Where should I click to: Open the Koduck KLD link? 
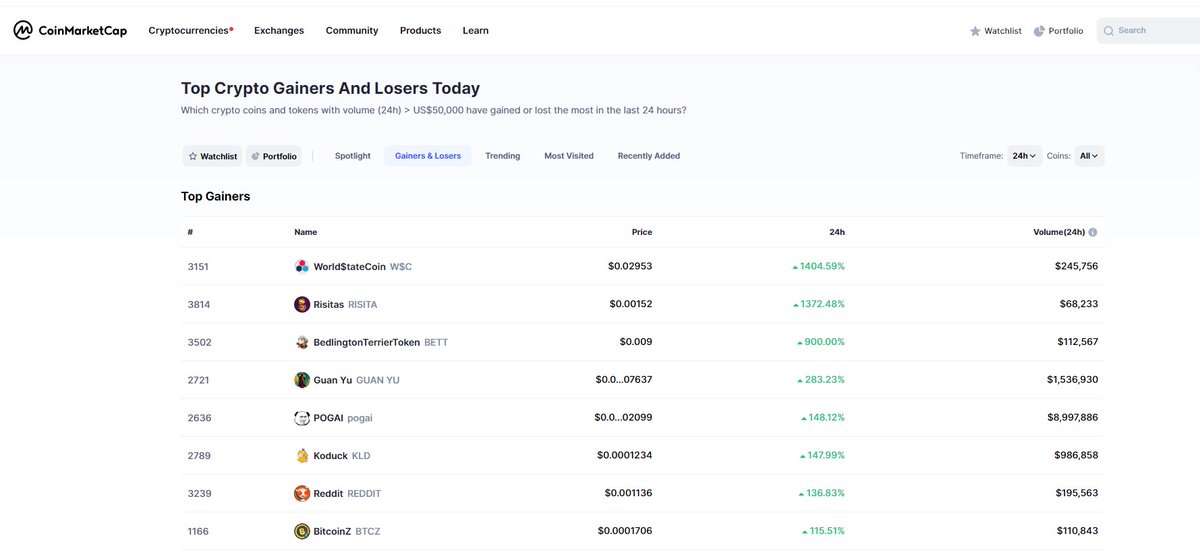click(x=332, y=455)
